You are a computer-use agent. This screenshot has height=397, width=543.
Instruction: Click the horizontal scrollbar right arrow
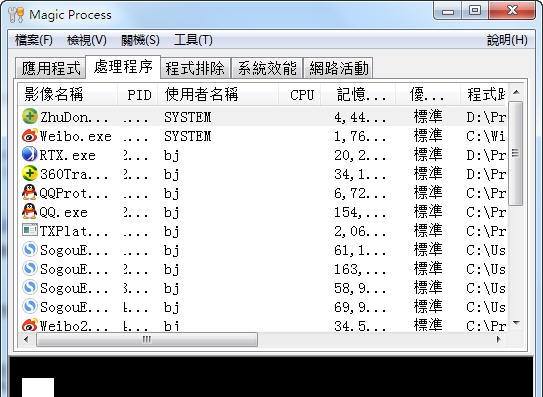[499, 339]
